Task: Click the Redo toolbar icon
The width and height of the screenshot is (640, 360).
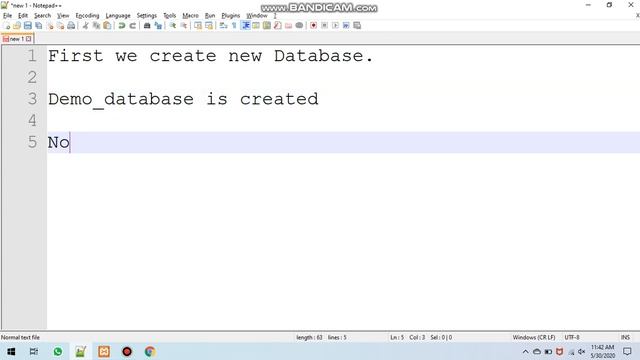Action: 133,26
